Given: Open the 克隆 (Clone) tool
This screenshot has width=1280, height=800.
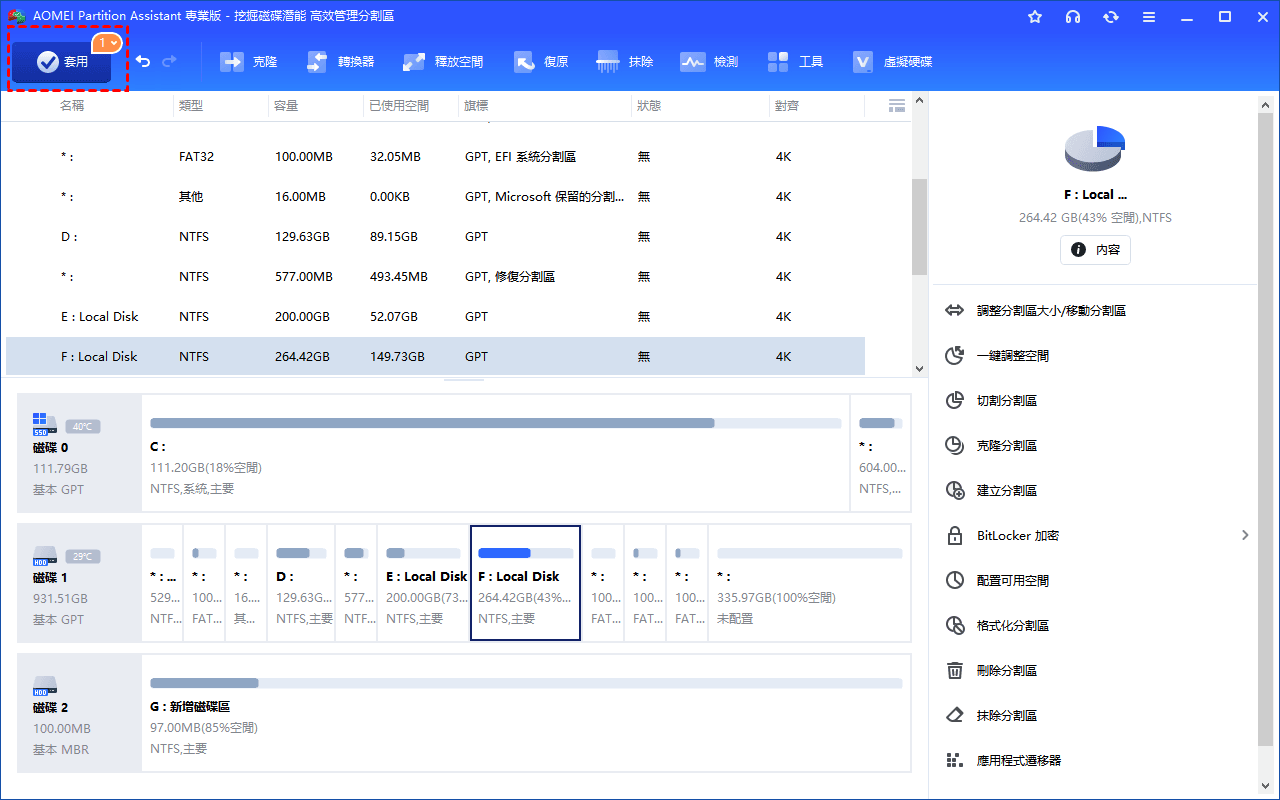Looking at the screenshot, I should (x=249, y=62).
